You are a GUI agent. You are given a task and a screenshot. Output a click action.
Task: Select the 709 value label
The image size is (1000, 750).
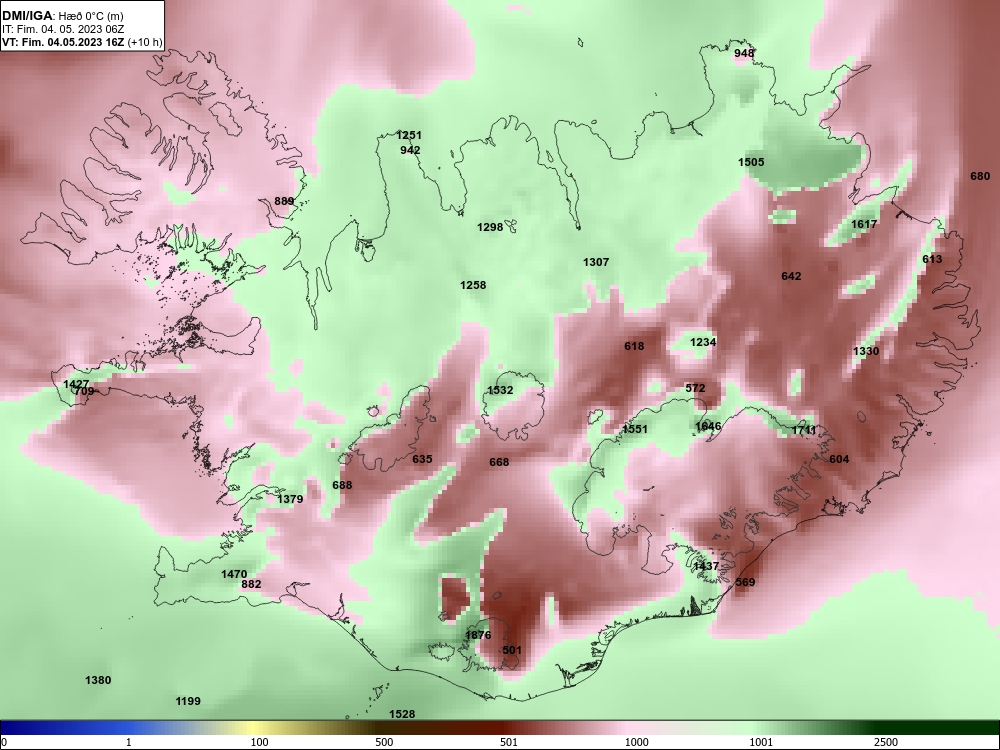(84, 392)
